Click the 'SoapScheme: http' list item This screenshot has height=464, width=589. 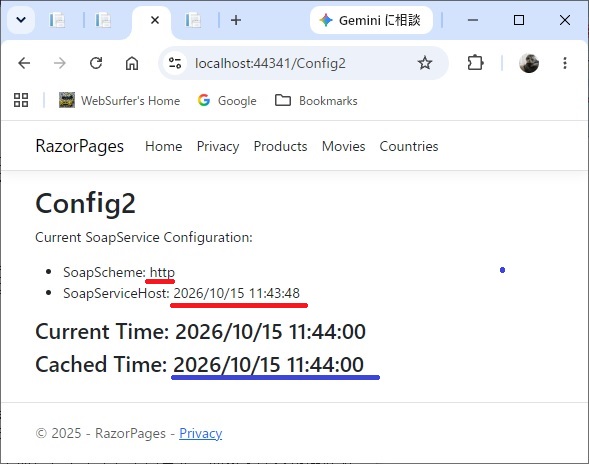point(119,272)
